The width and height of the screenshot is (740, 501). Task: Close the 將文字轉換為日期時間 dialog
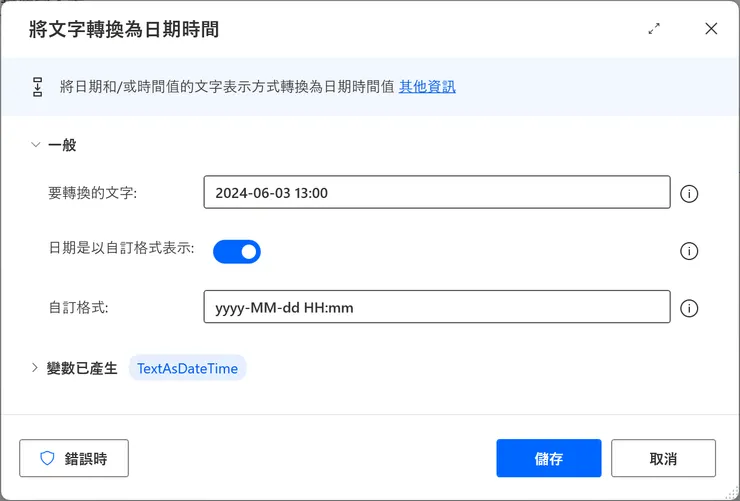[x=711, y=29]
